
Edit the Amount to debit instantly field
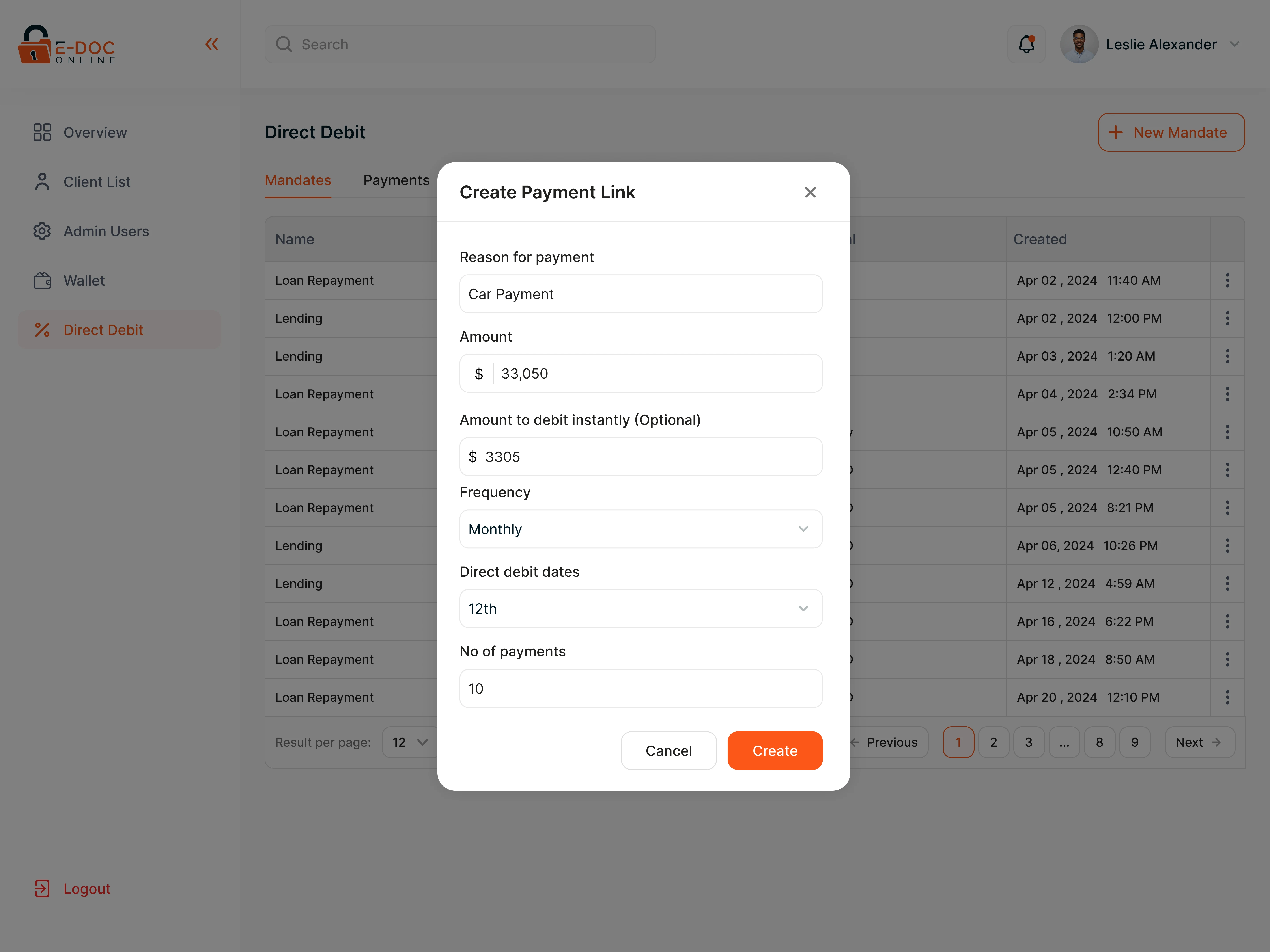coord(641,457)
